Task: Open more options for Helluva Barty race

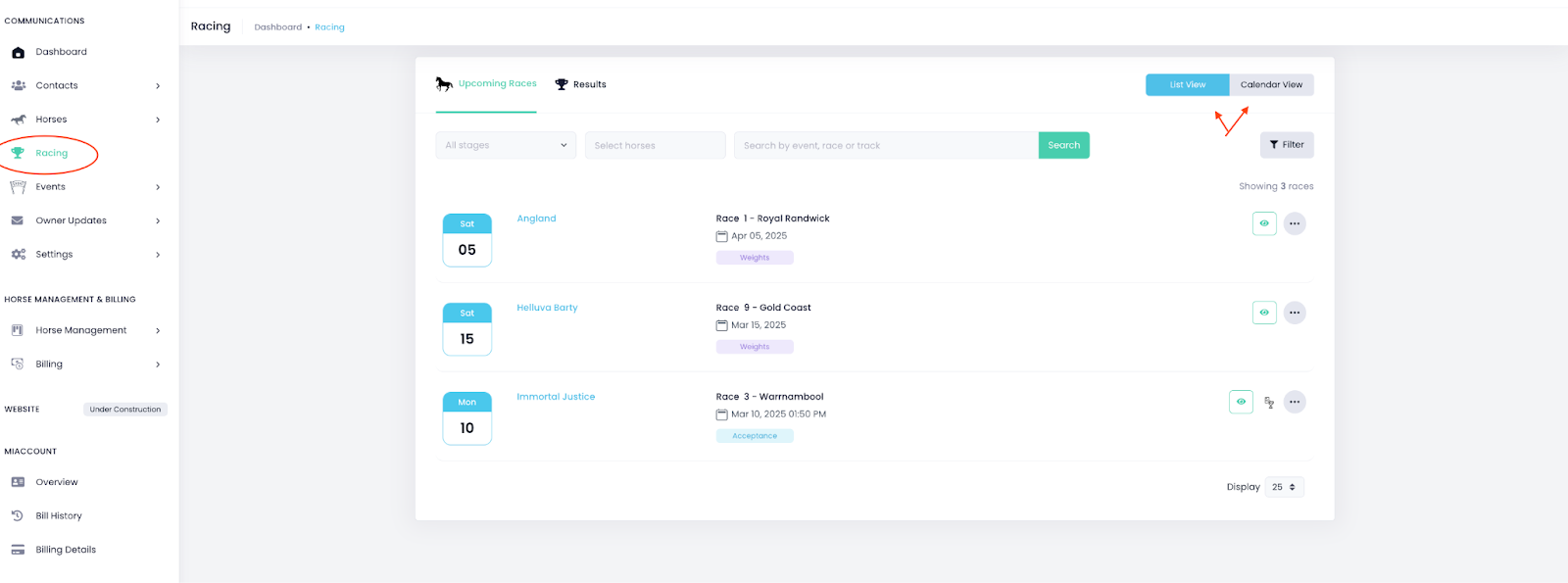Action: click(x=1295, y=313)
